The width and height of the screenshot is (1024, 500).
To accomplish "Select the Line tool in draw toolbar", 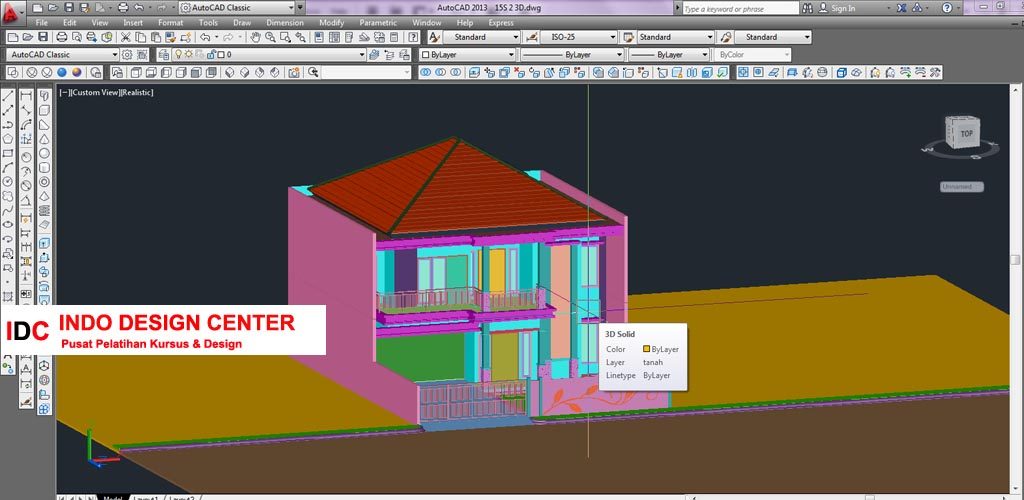I will tap(8, 96).
